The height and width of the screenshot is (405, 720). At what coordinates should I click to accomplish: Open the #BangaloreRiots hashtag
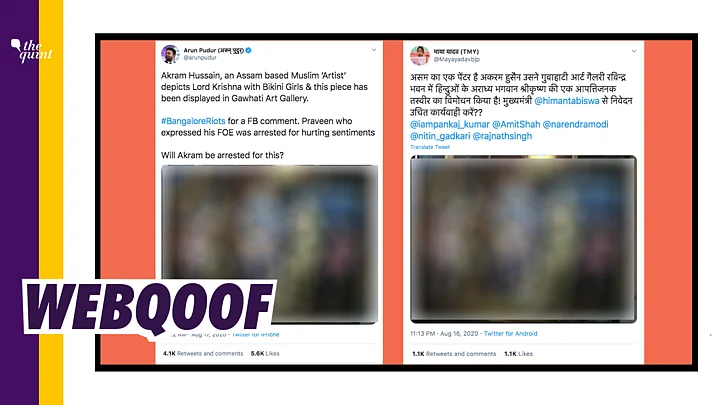(193, 121)
